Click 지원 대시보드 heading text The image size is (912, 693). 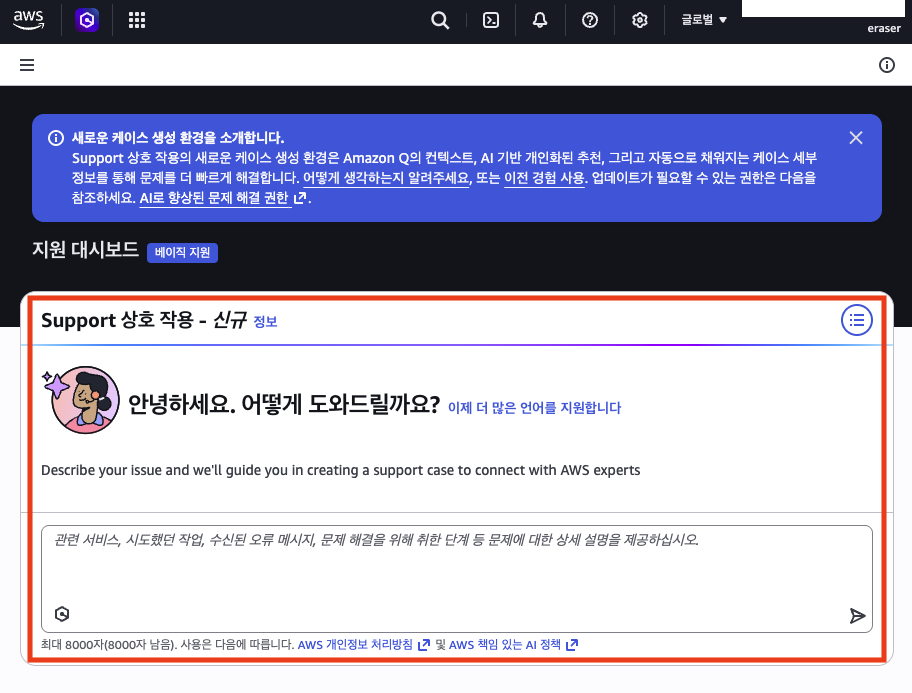pyautogui.click(x=86, y=250)
